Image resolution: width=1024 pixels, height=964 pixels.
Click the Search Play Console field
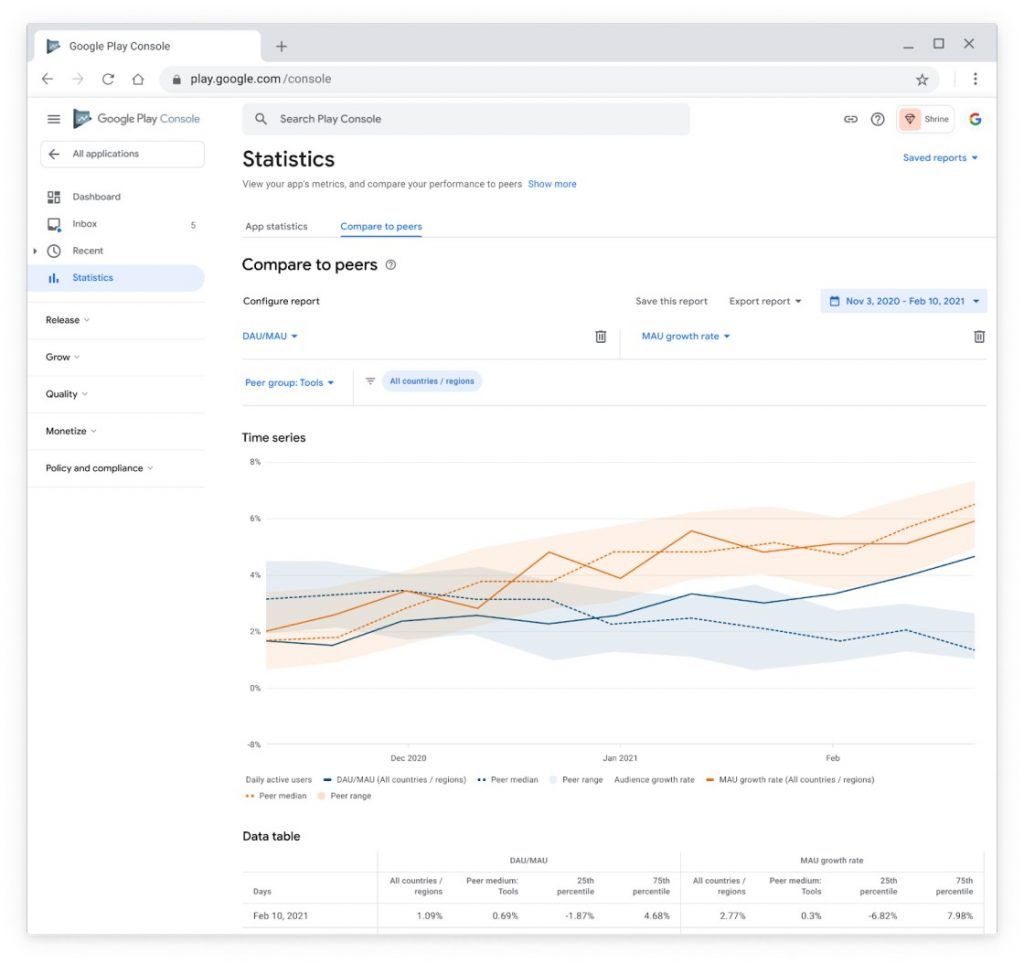pyautogui.click(x=466, y=120)
